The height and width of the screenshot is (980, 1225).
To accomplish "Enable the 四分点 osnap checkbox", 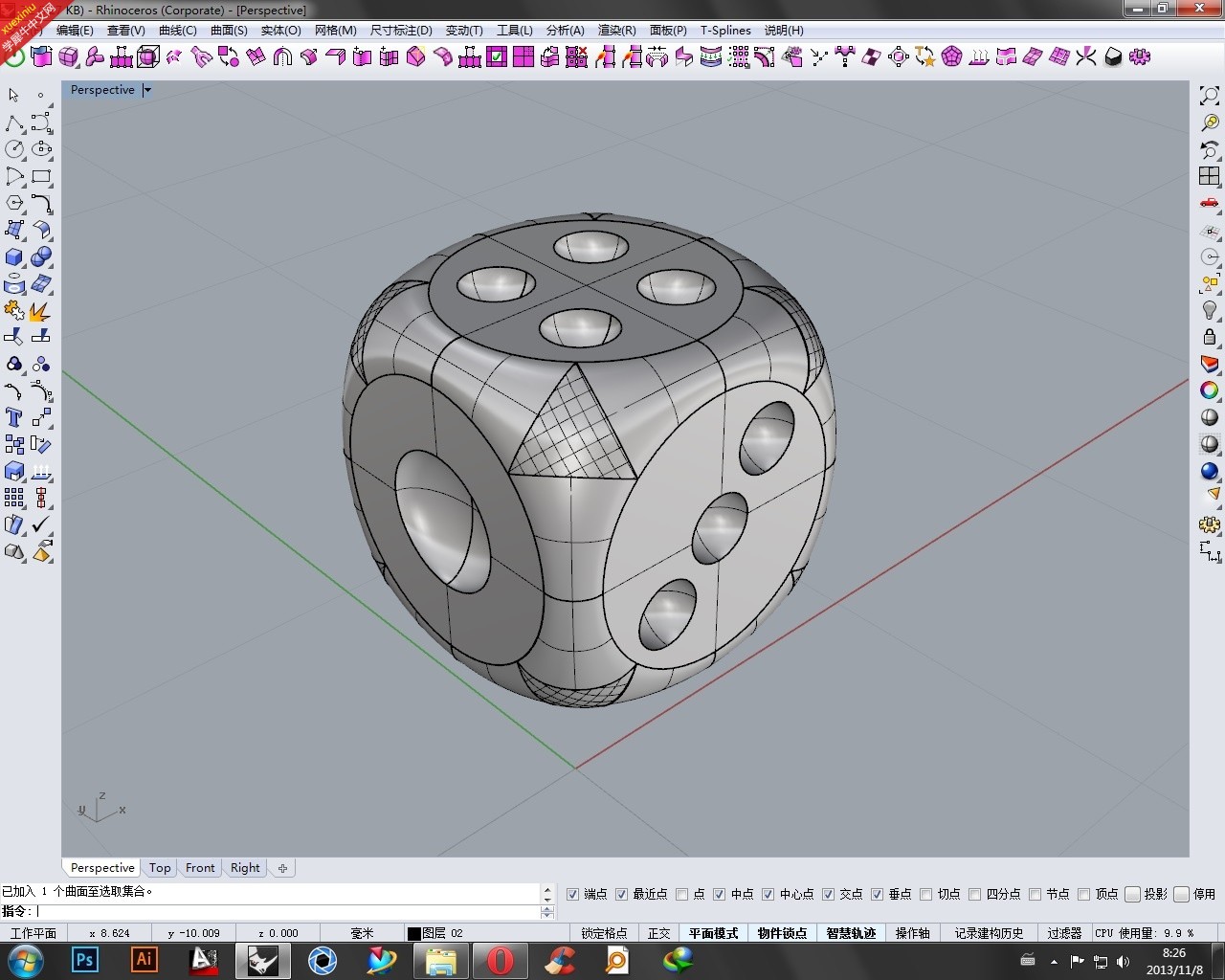I will tap(974, 894).
